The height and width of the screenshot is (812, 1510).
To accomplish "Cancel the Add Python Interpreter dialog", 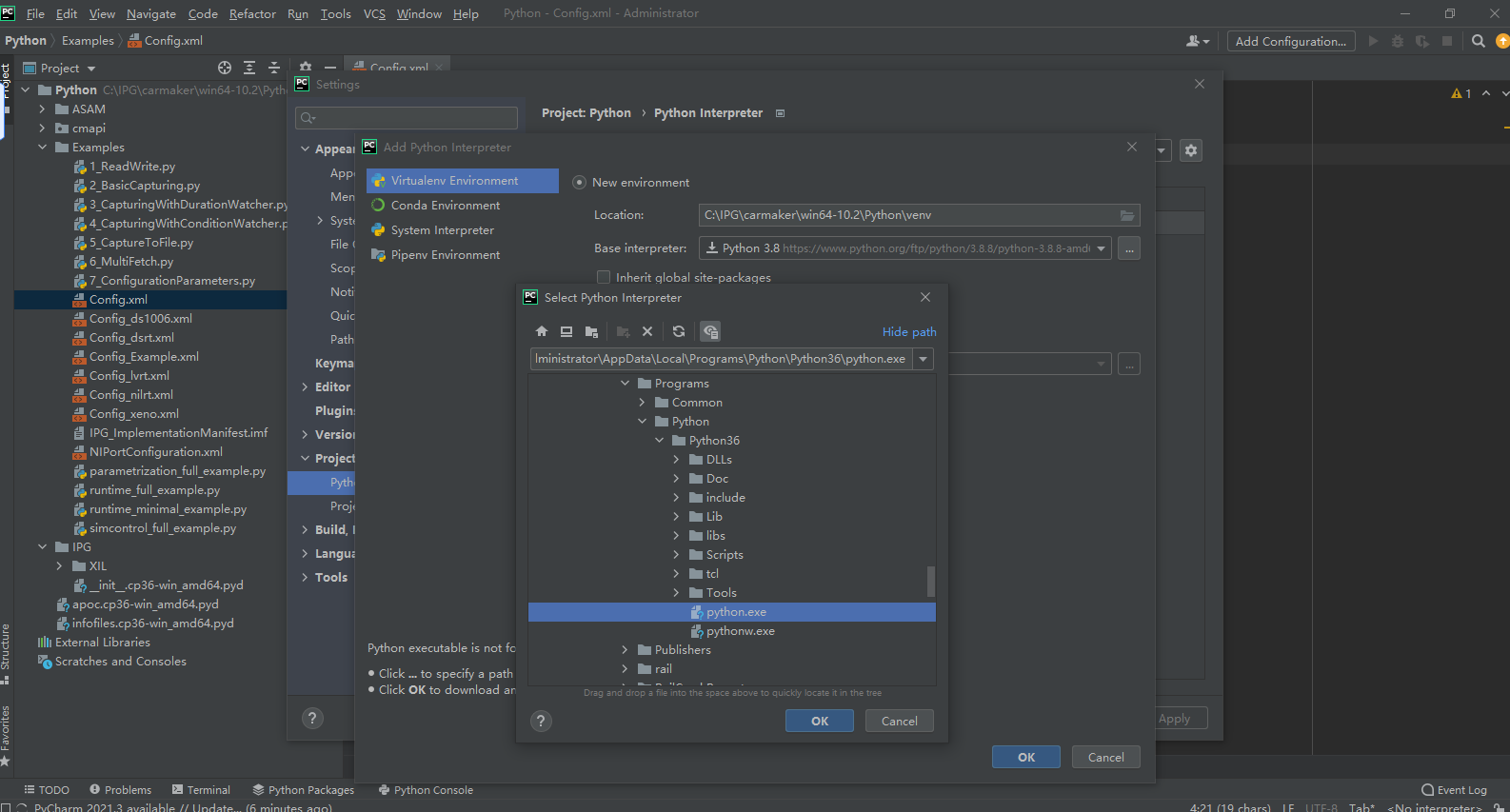I will click(x=1106, y=758).
